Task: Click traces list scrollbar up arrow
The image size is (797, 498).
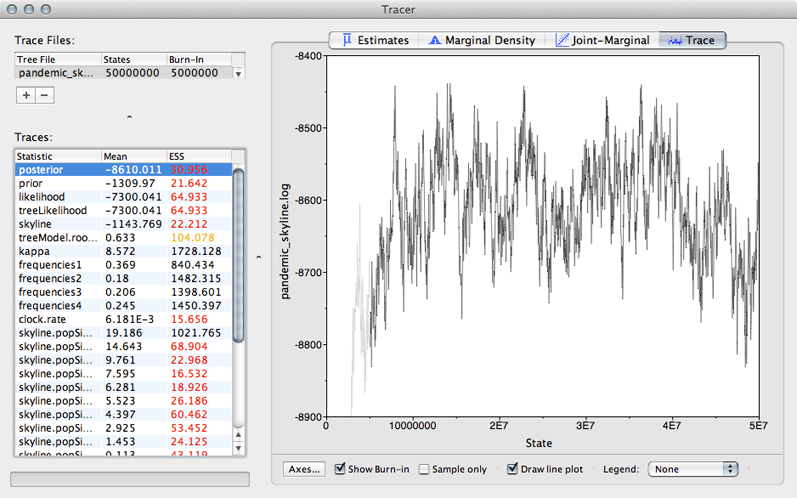Action: click(238, 435)
